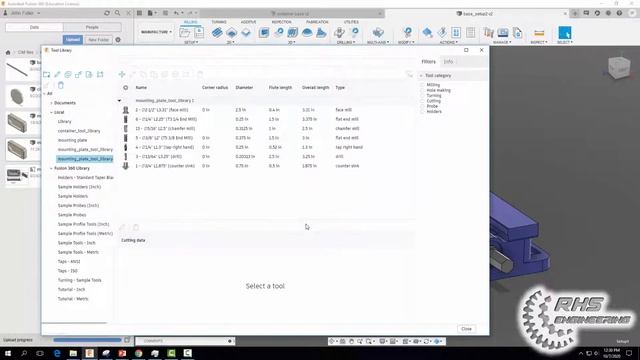The width and height of the screenshot is (640, 360).
Task: Create a new library folder in the Tool Library
Action: [x=47, y=74]
